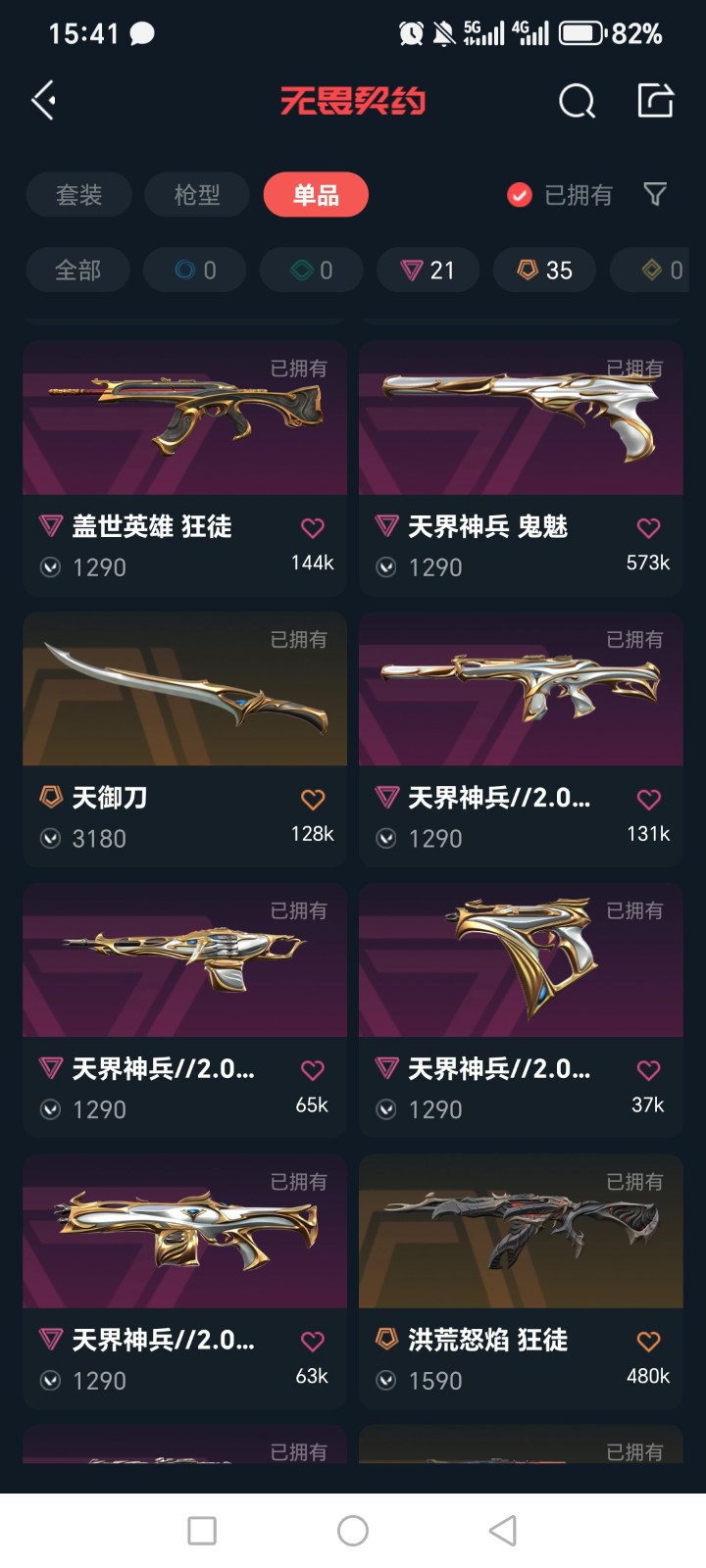Screen dimensions: 706x1568
Task: Tap the share icon in header
Action: (655, 100)
